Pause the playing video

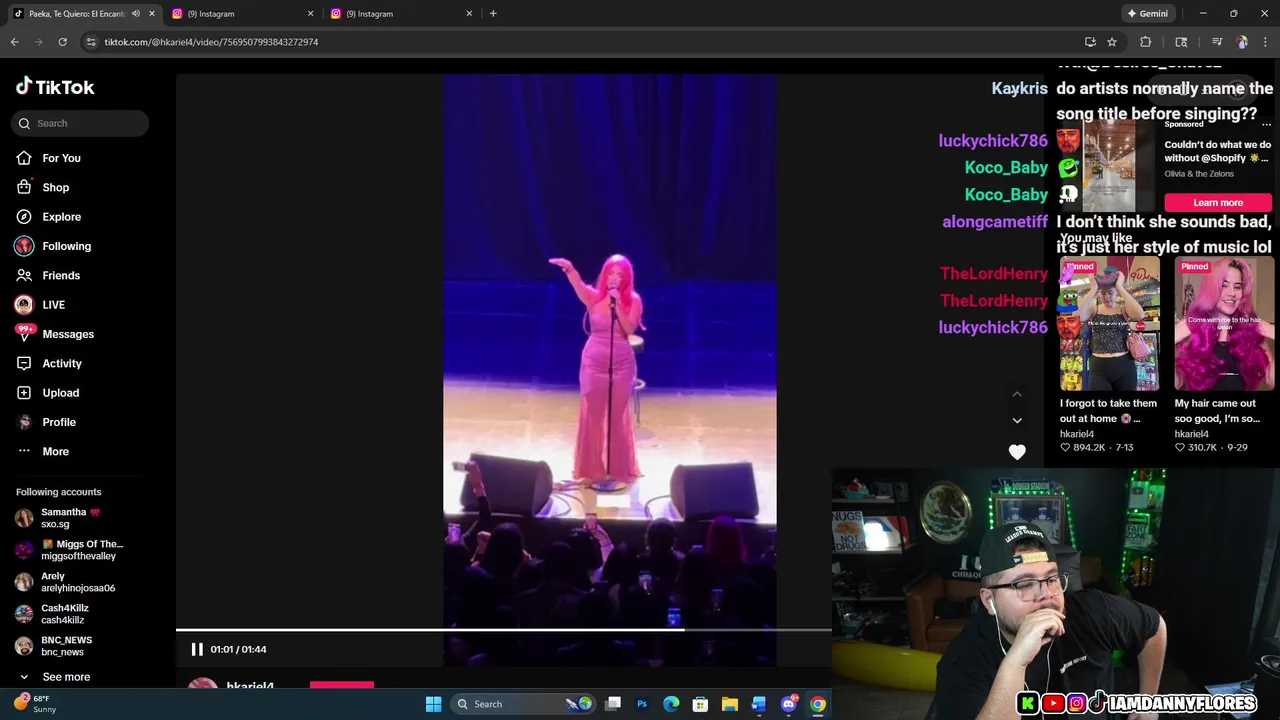tap(197, 649)
